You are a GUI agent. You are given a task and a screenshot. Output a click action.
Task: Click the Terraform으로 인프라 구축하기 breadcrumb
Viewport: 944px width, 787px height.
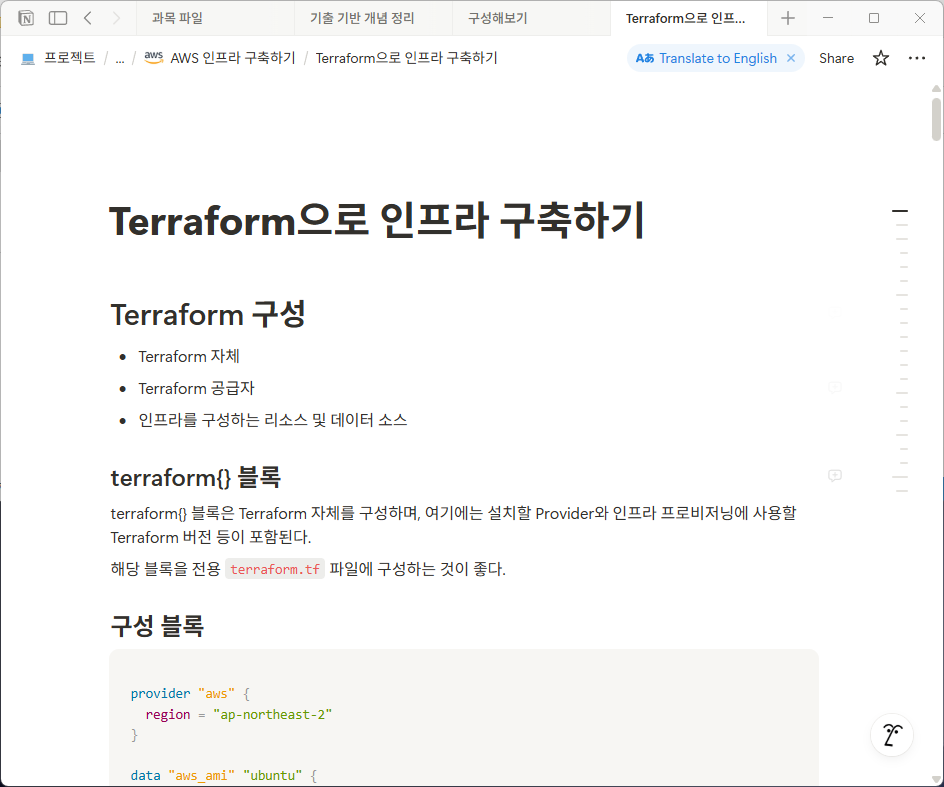tap(406, 58)
